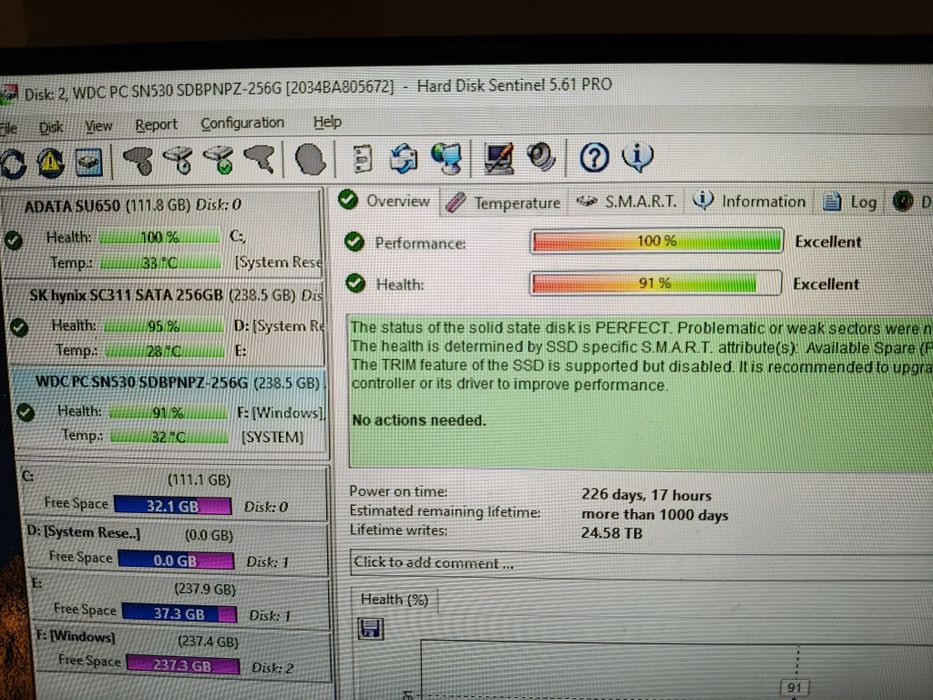Click the Overview Health 91 % bar
Viewport: 933px width, 700px height.
click(655, 283)
